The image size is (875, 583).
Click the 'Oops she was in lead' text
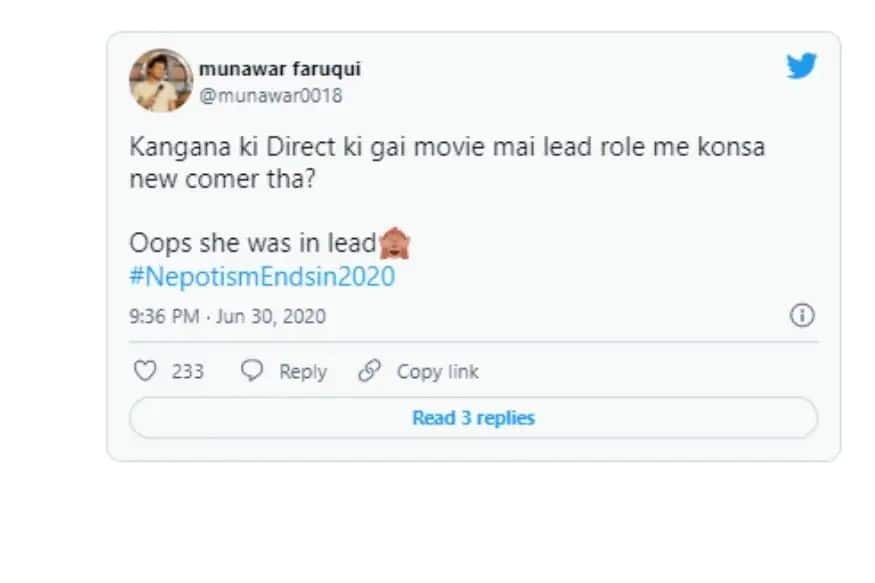click(252, 244)
